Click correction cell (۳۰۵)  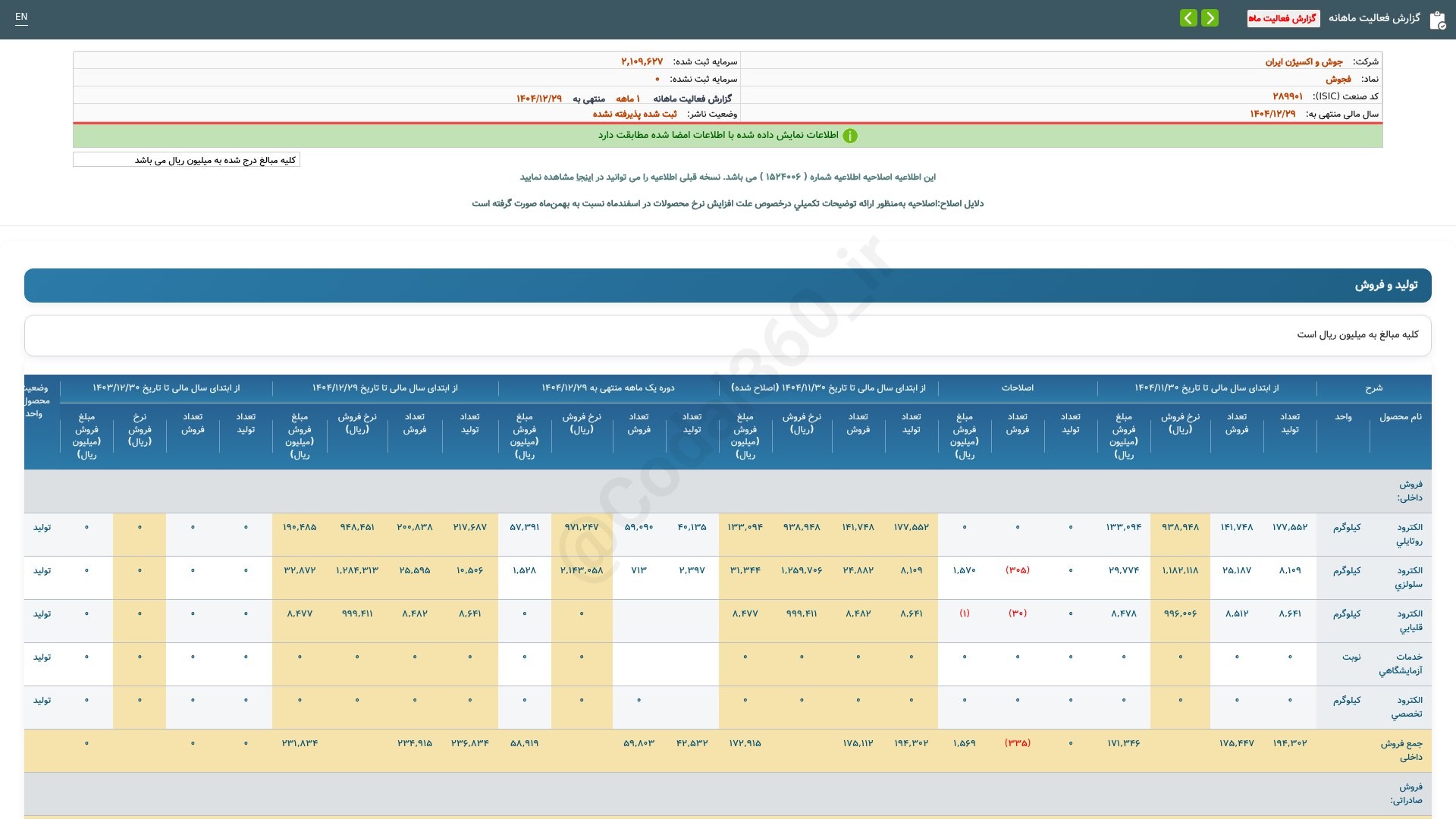[x=1018, y=570]
